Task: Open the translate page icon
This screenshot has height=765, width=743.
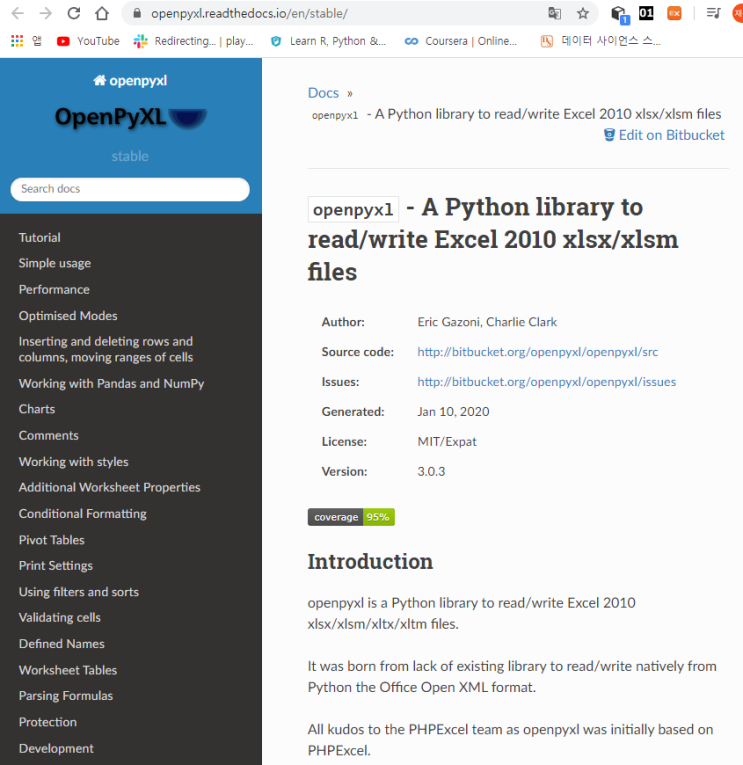Action: (554, 13)
